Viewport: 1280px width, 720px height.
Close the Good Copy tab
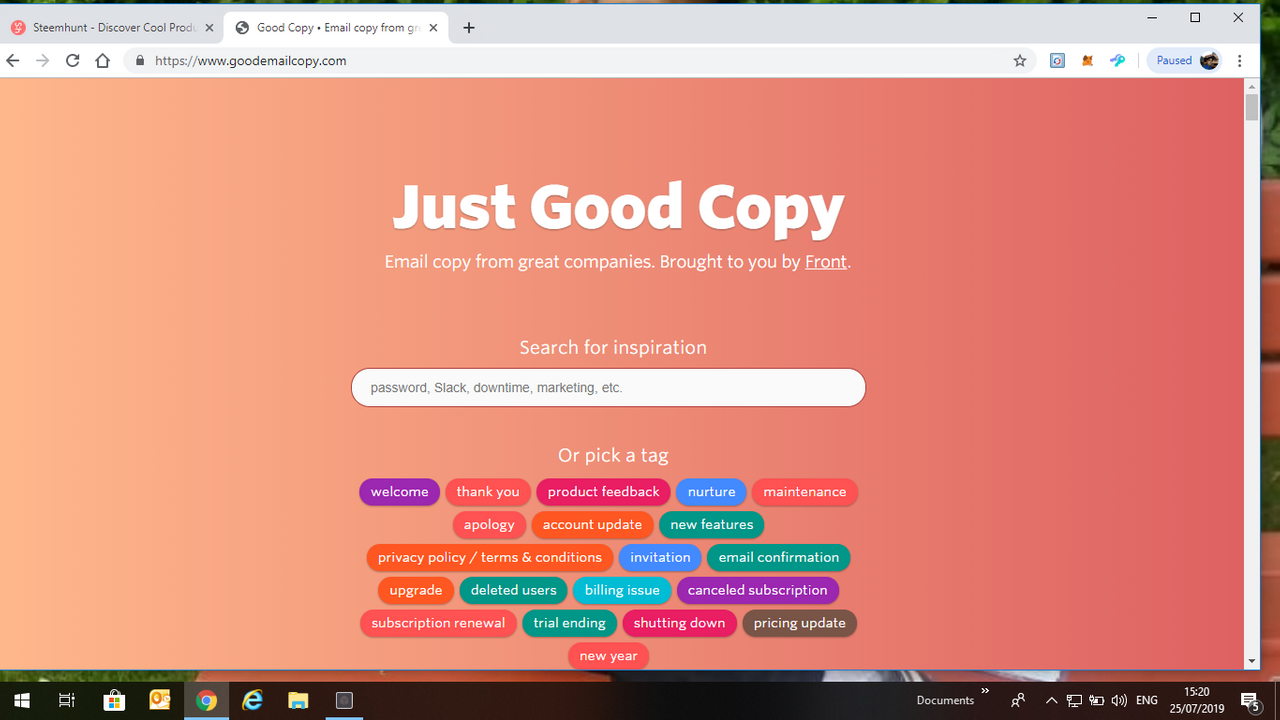[433, 28]
